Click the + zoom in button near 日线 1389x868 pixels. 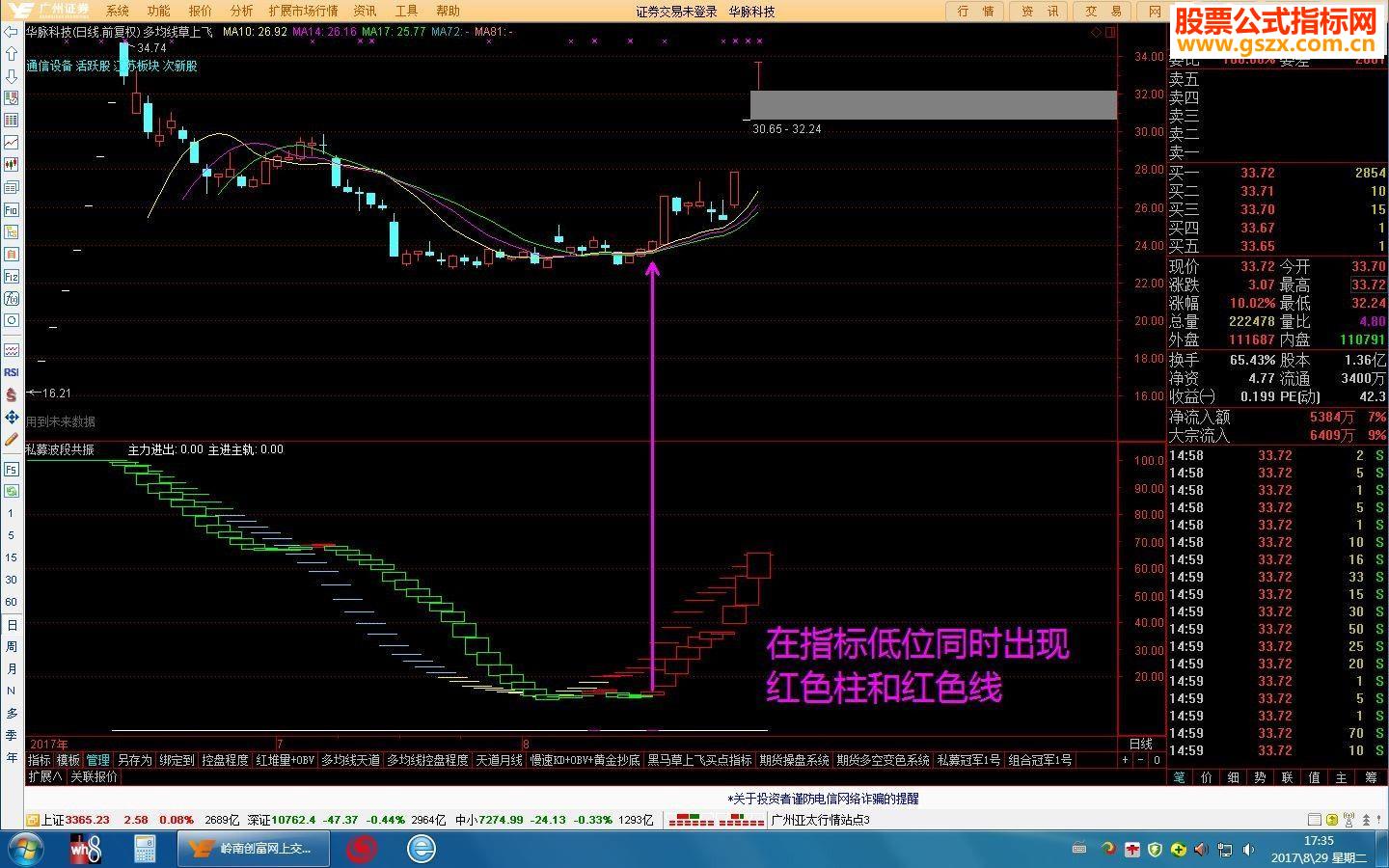click(1125, 760)
